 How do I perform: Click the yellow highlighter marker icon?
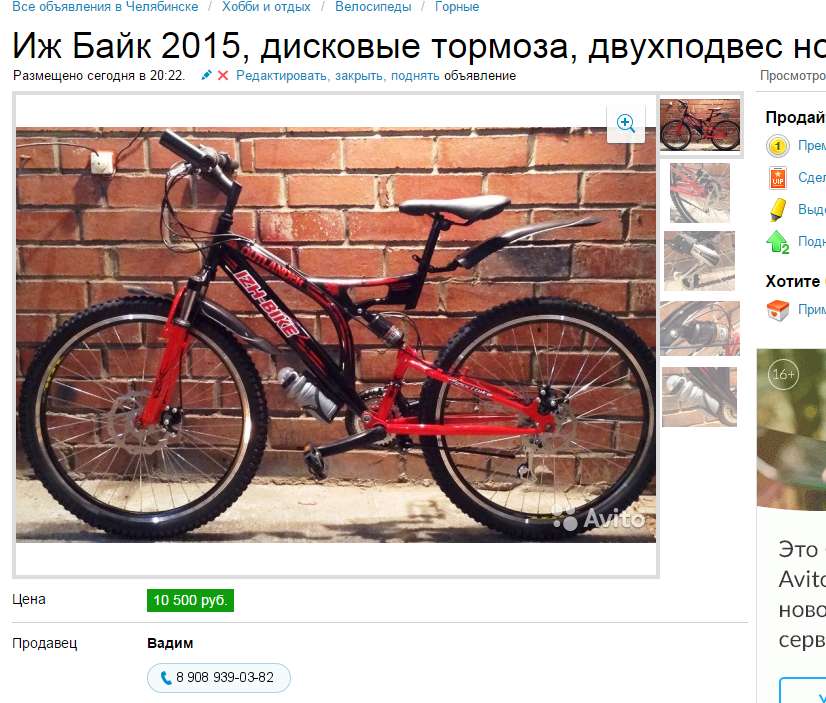coord(778,210)
